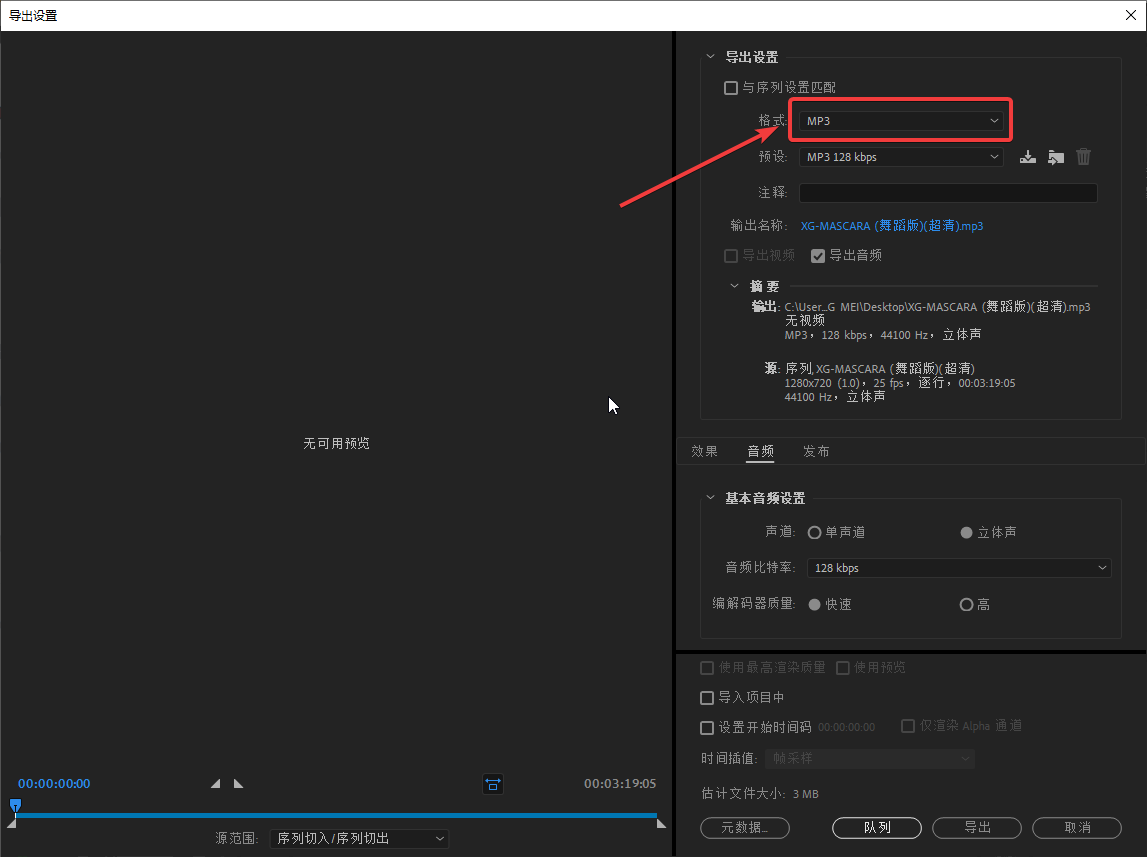Set in point marker icon

pyautogui.click(x=215, y=783)
